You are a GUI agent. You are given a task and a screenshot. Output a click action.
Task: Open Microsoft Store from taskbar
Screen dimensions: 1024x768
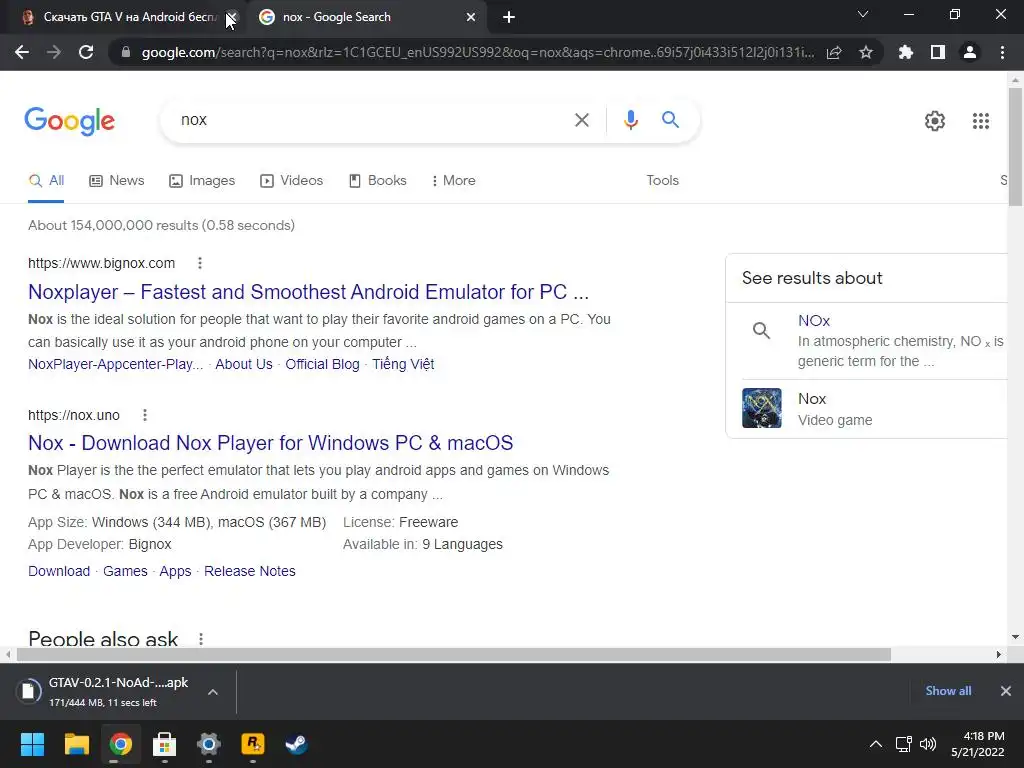[x=165, y=744]
